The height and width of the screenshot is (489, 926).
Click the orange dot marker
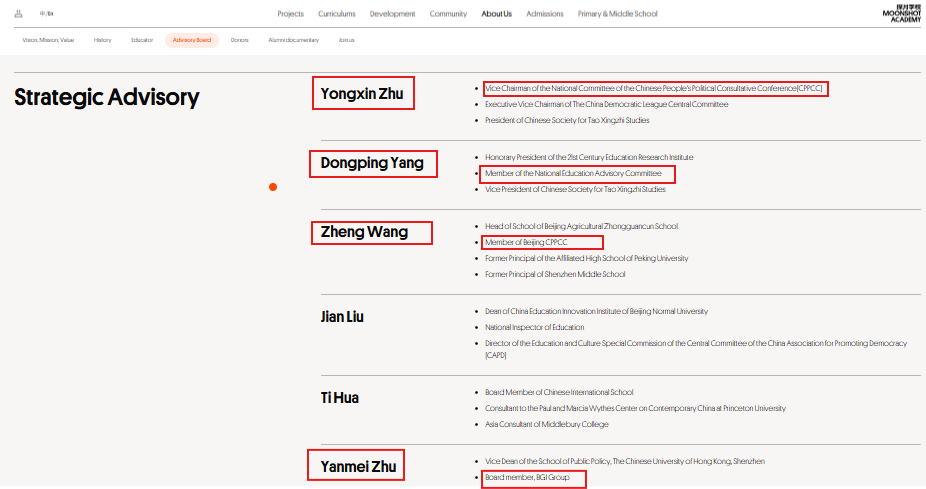click(x=273, y=187)
